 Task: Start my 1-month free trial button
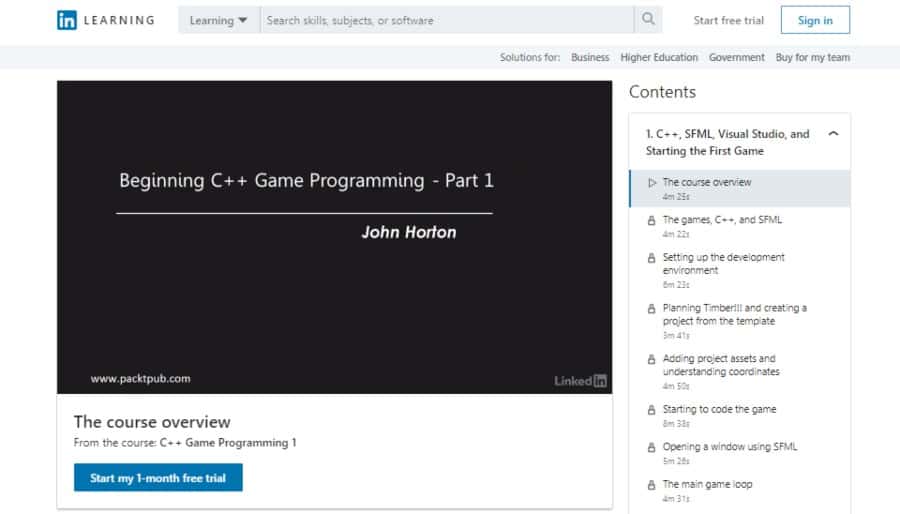[158, 477]
